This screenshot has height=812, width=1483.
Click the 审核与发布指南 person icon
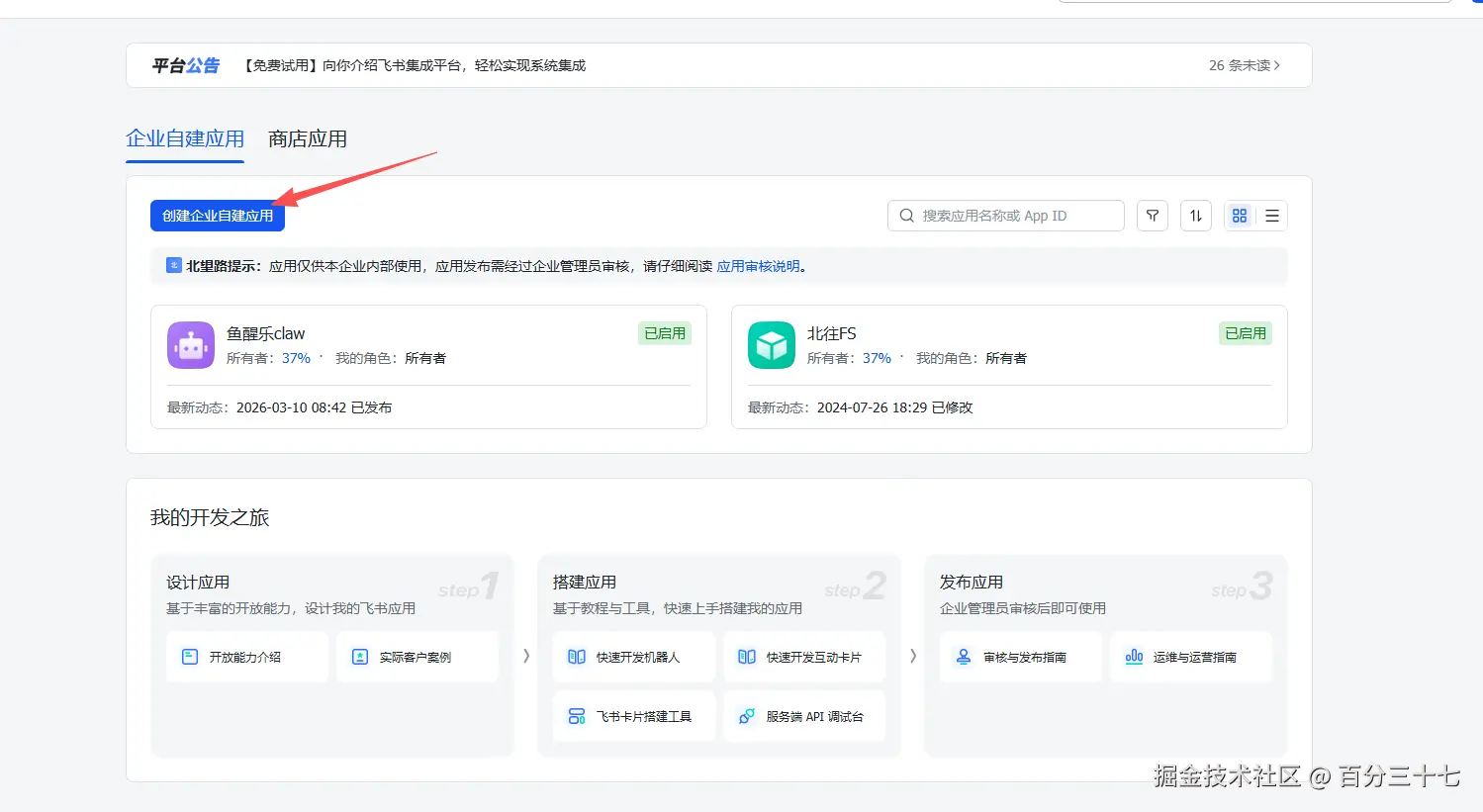click(964, 657)
